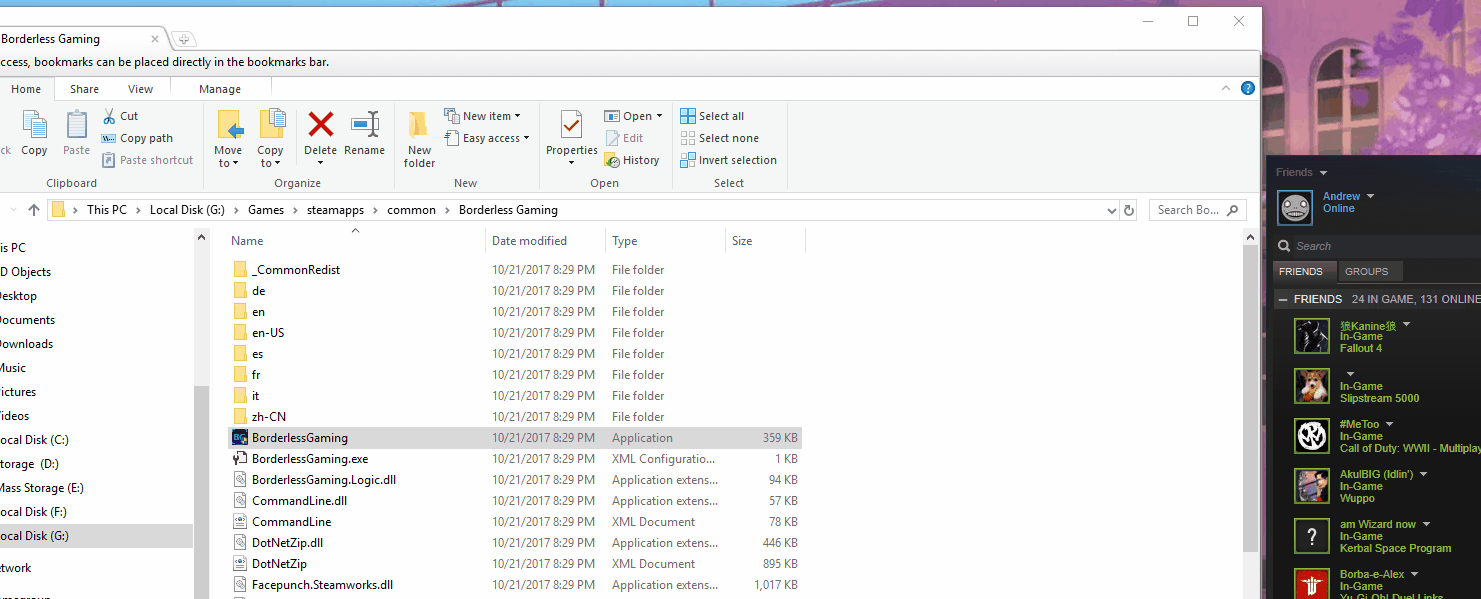Open the Move to menu
1481x599 pixels.
click(x=228, y=138)
